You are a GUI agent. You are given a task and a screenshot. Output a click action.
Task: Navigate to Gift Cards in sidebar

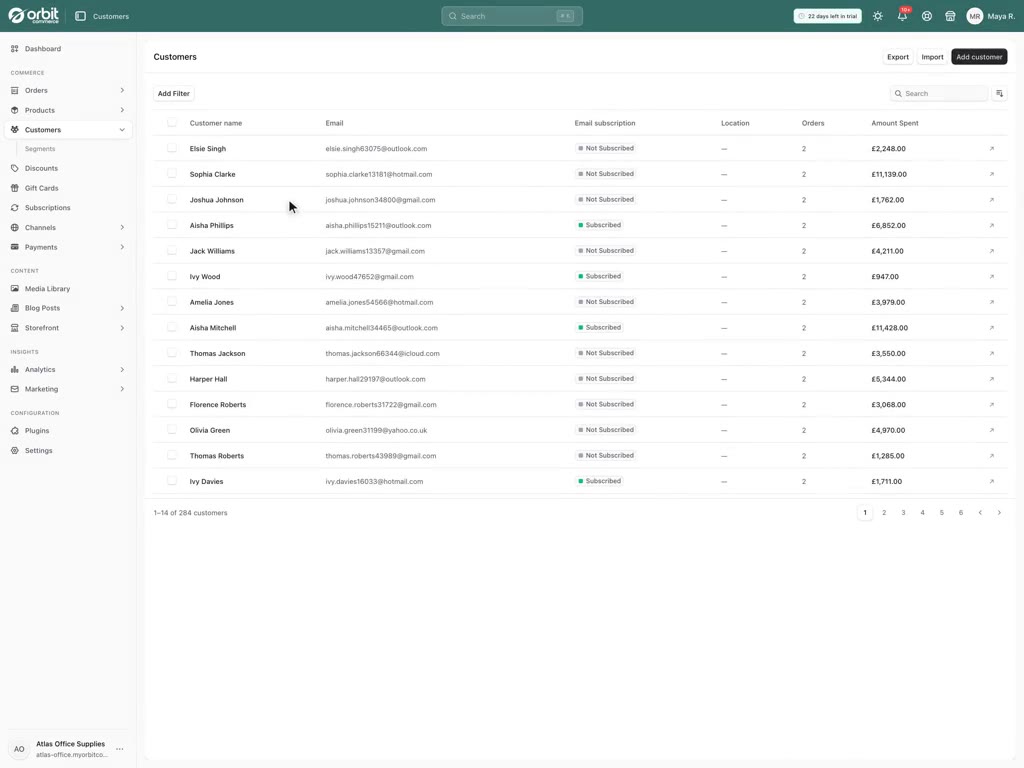(41, 188)
